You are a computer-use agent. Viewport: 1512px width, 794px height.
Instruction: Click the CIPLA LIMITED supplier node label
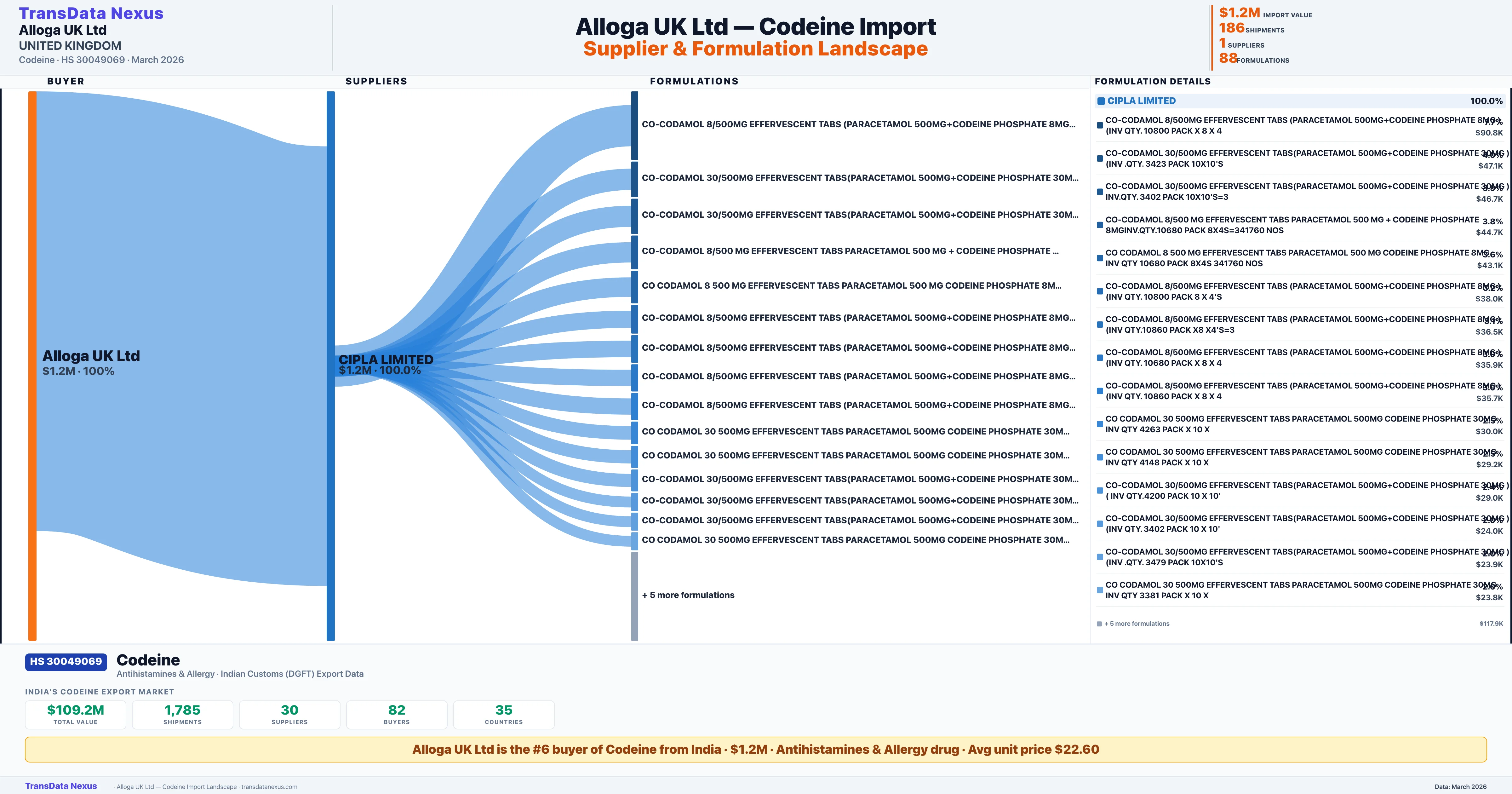[x=386, y=360]
